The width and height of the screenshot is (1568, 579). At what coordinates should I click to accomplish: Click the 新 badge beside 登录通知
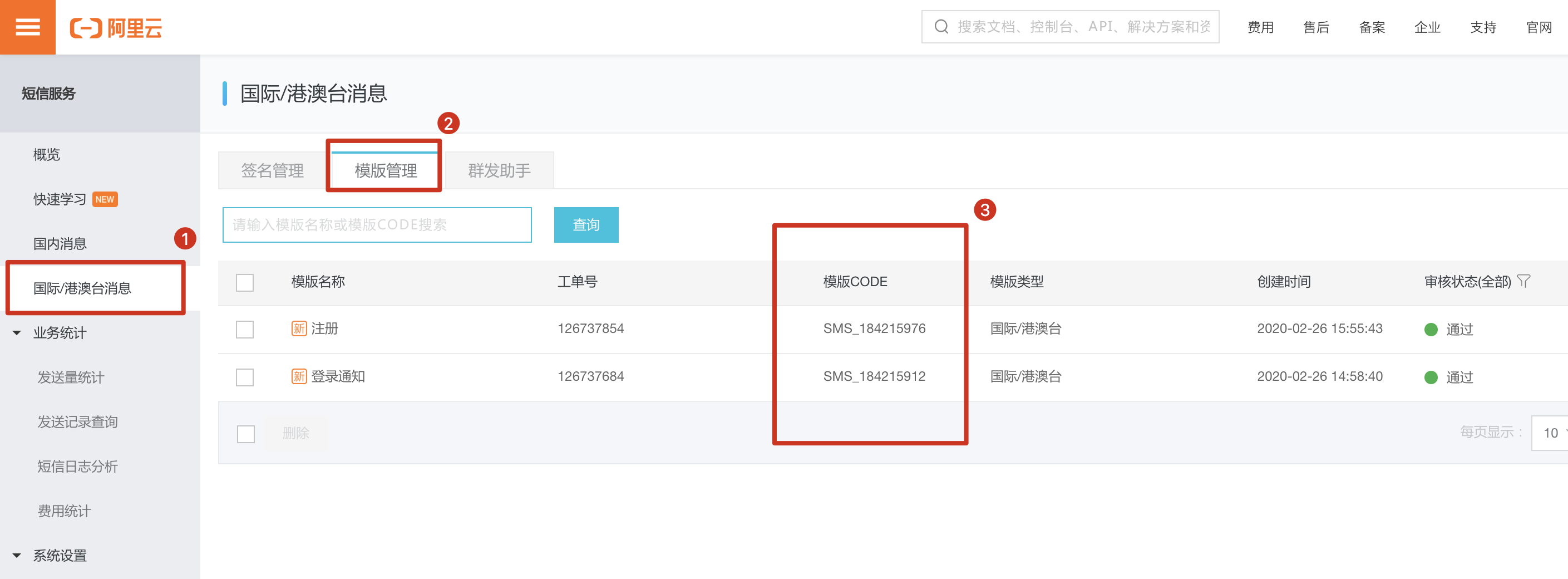[299, 377]
